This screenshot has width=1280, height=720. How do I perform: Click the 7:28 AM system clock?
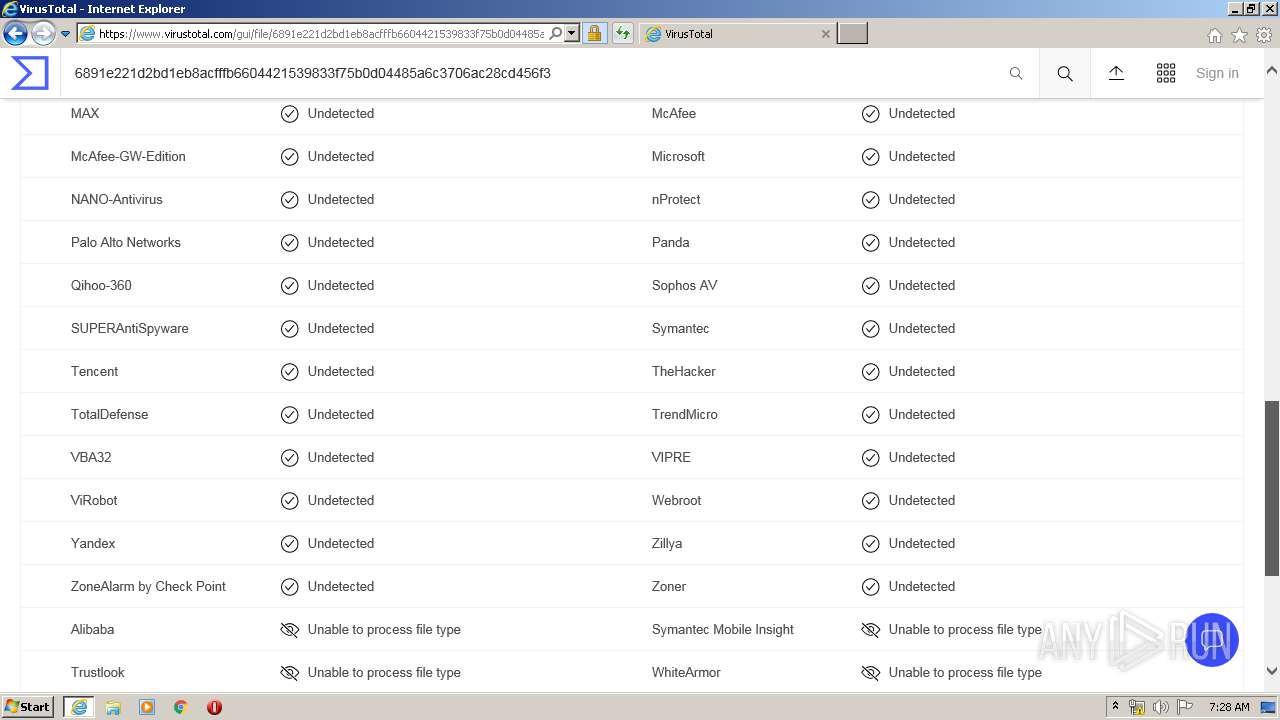click(x=1229, y=707)
